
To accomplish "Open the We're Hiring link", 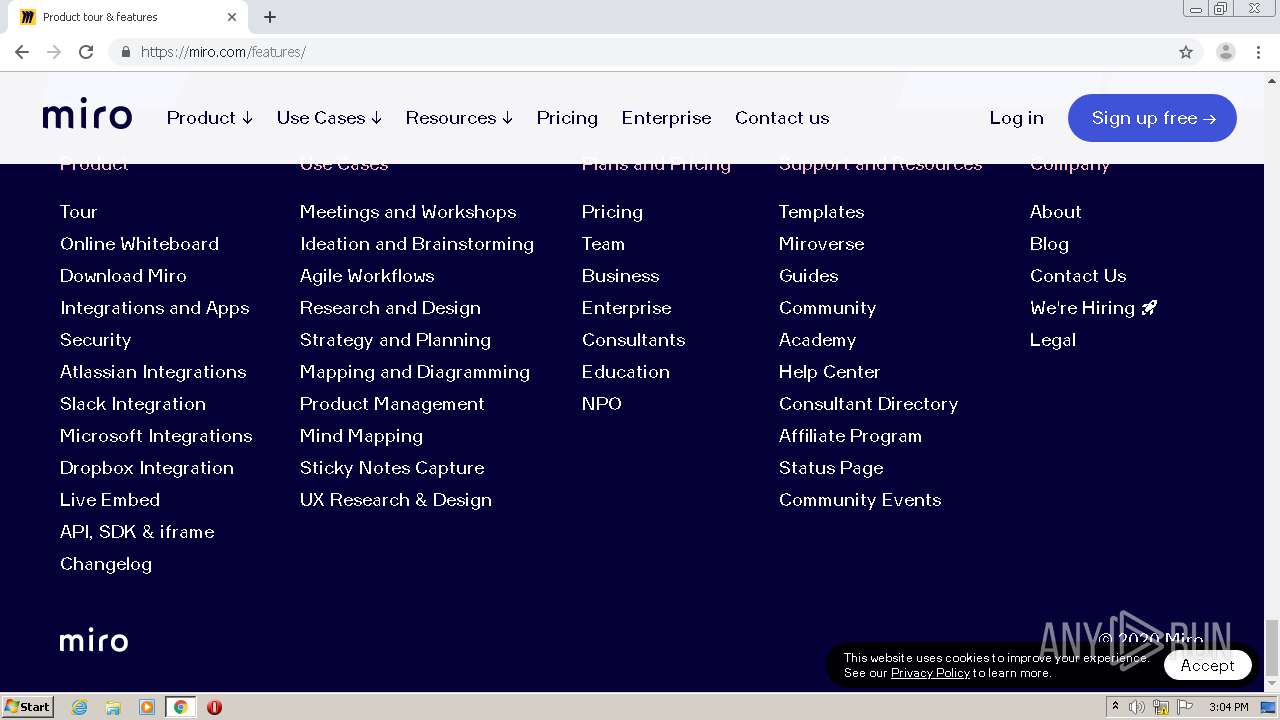I will point(1093,308).
